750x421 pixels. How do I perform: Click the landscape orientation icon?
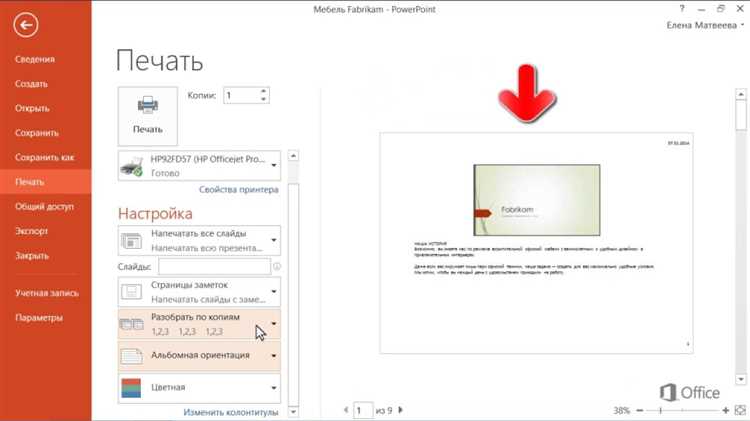point(132,356)
